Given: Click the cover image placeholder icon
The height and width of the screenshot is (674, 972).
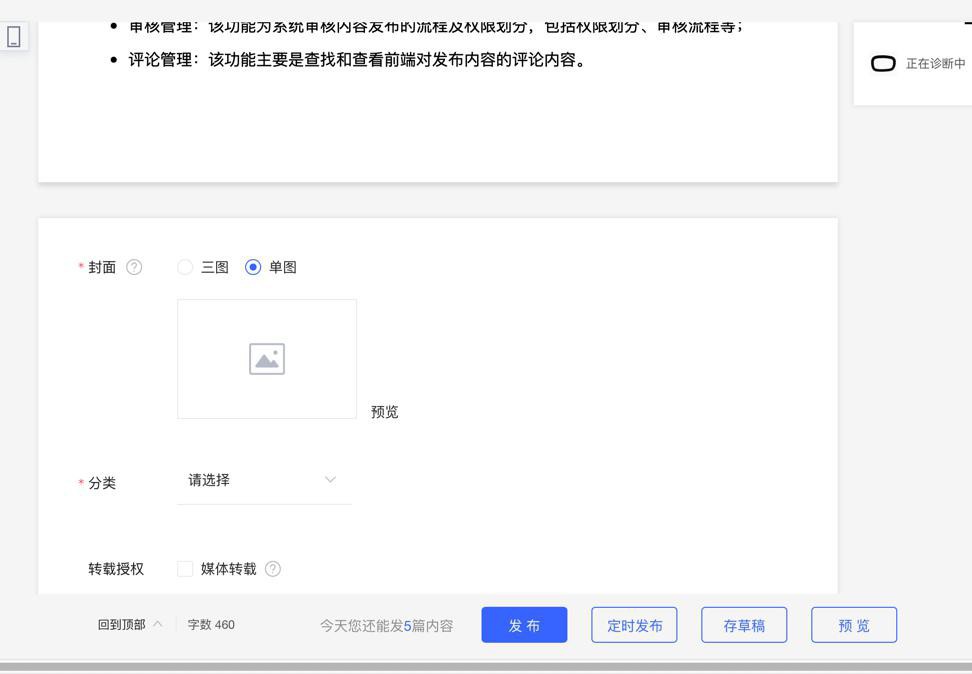Looking at the screenshot, I should tap(267, 359).
